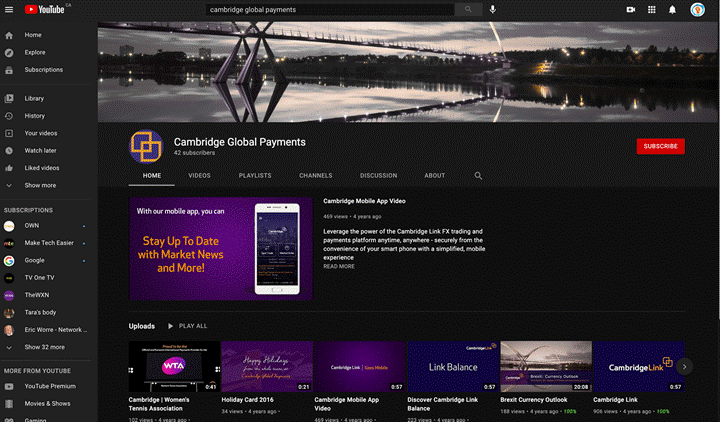Open Cambridge Link Goes Mobile thumbnail

[x=360, y=366]
